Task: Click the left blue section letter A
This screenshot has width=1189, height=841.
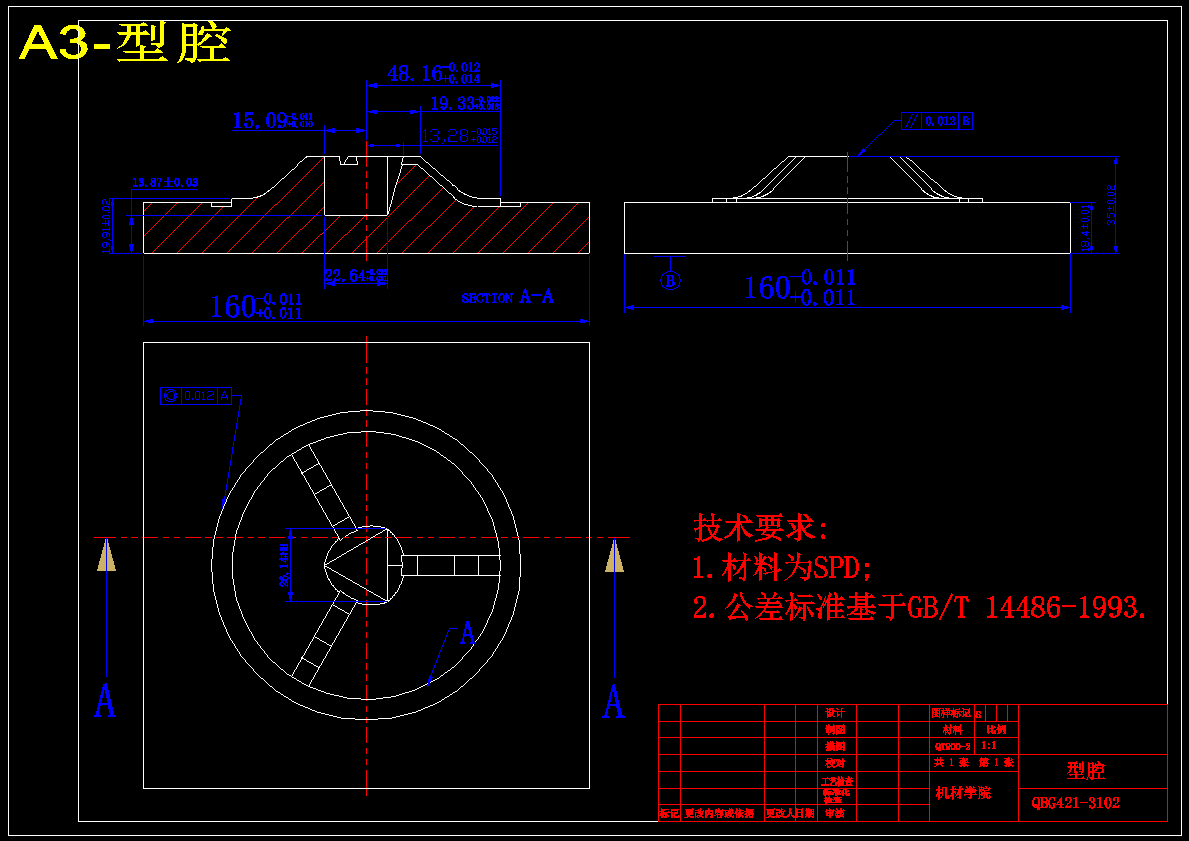Action: tap(105, 701)
